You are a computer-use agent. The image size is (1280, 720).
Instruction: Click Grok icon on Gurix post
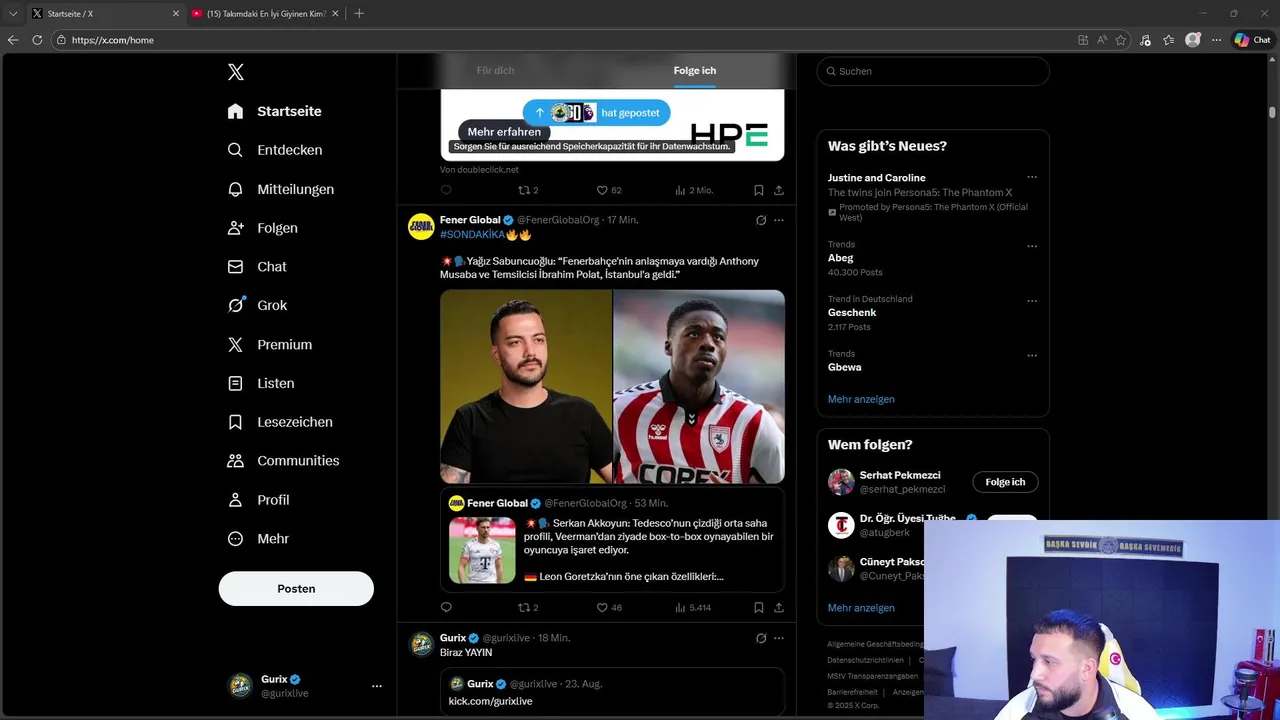761,638
